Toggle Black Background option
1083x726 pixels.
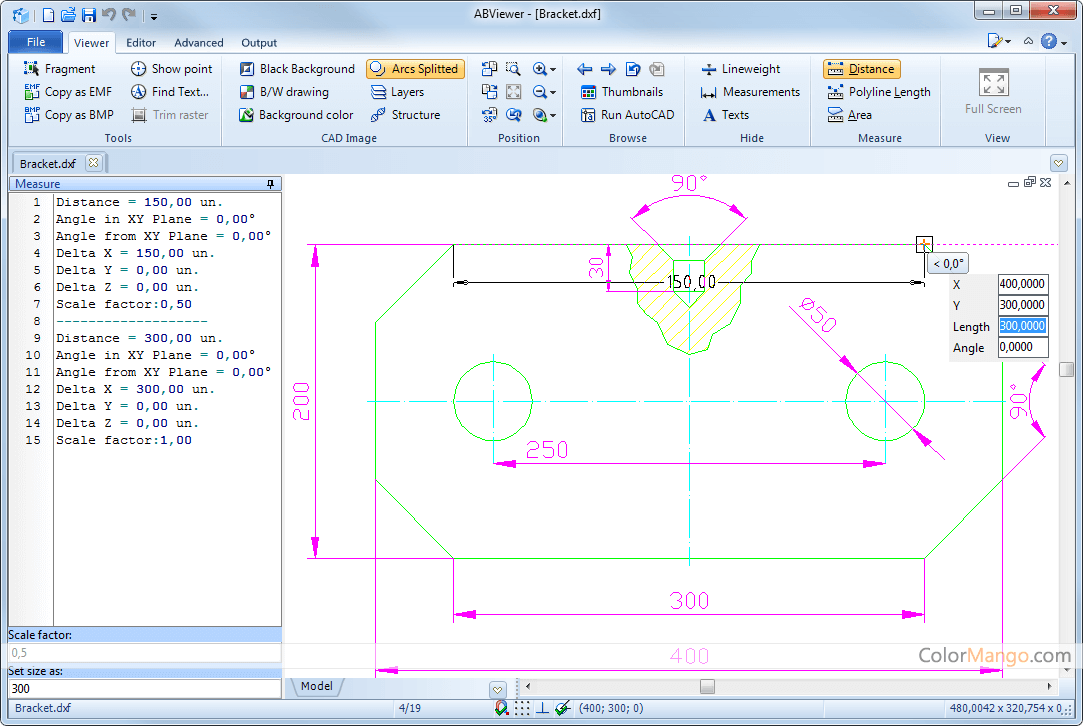(x=297, y=69)
